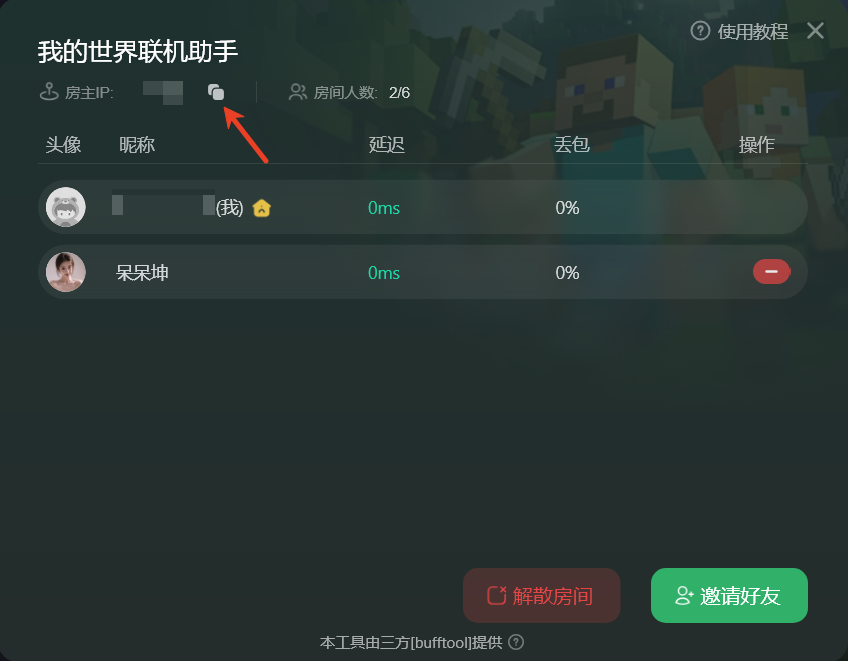Click the 房间人数 people icon
849x661 pixels.
pyautogui.click(x=298, y=92)
